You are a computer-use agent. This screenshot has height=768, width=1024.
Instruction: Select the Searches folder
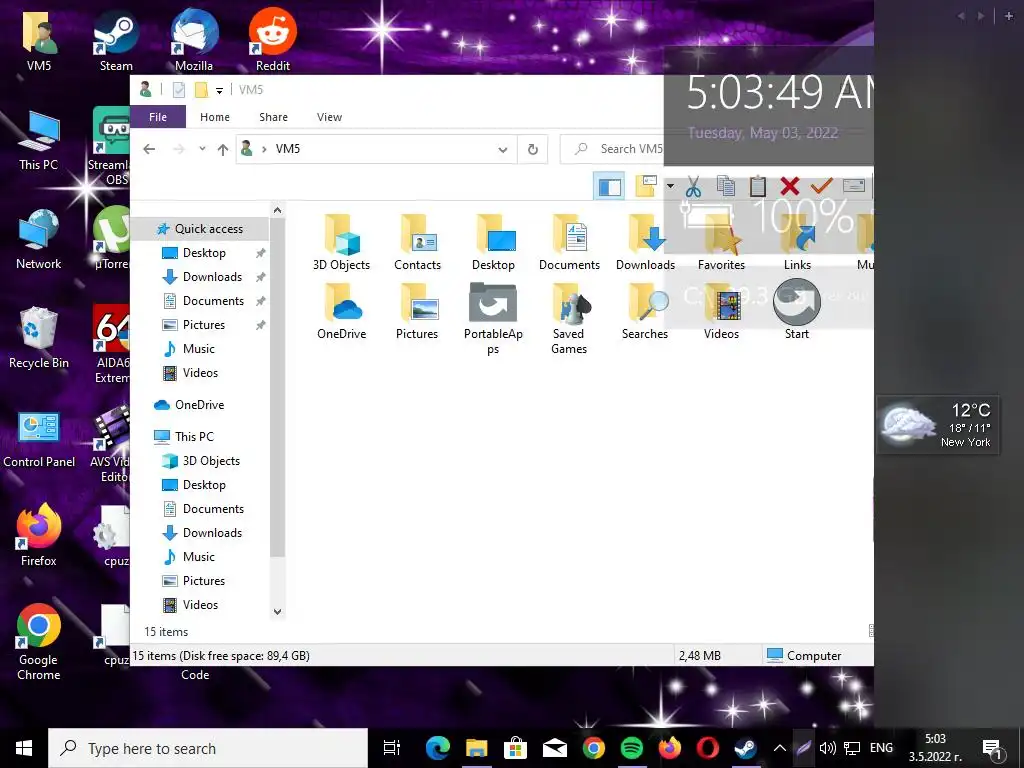click(645, 312)
